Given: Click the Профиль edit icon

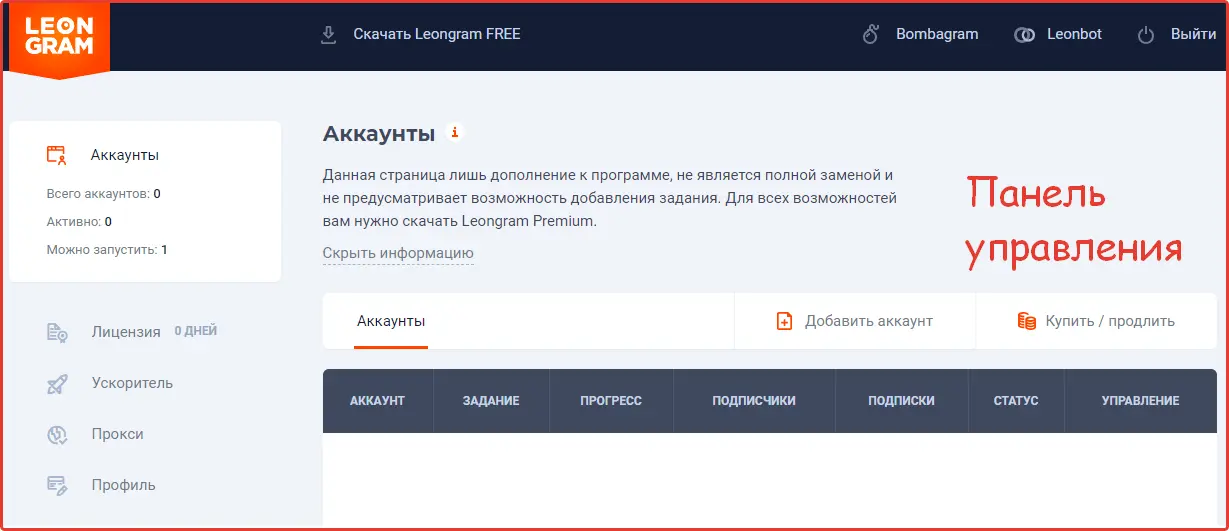Looking at the screenshot, I should [57, 485].
